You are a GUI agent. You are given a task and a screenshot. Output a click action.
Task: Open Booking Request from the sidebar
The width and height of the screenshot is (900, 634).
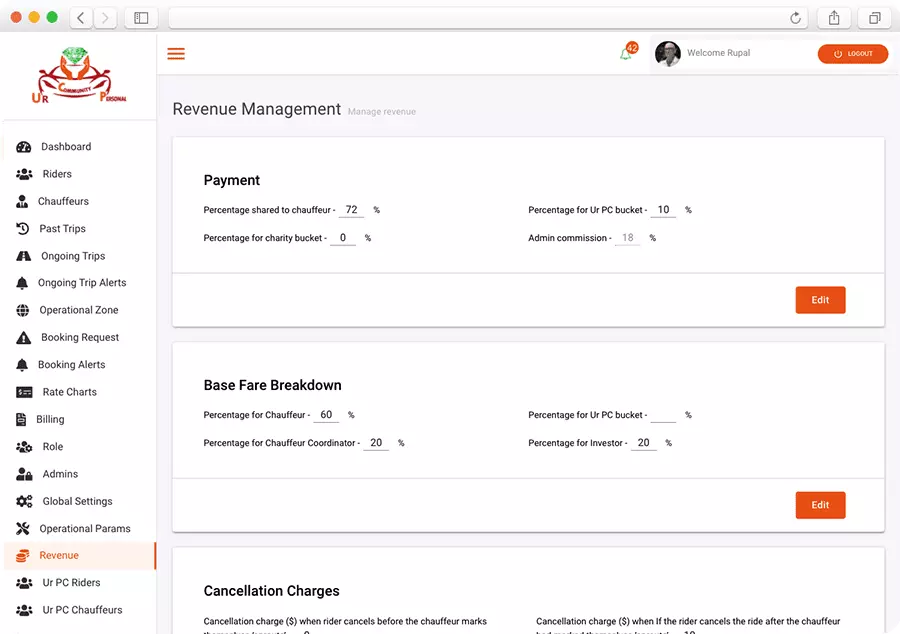pos(79,337)
